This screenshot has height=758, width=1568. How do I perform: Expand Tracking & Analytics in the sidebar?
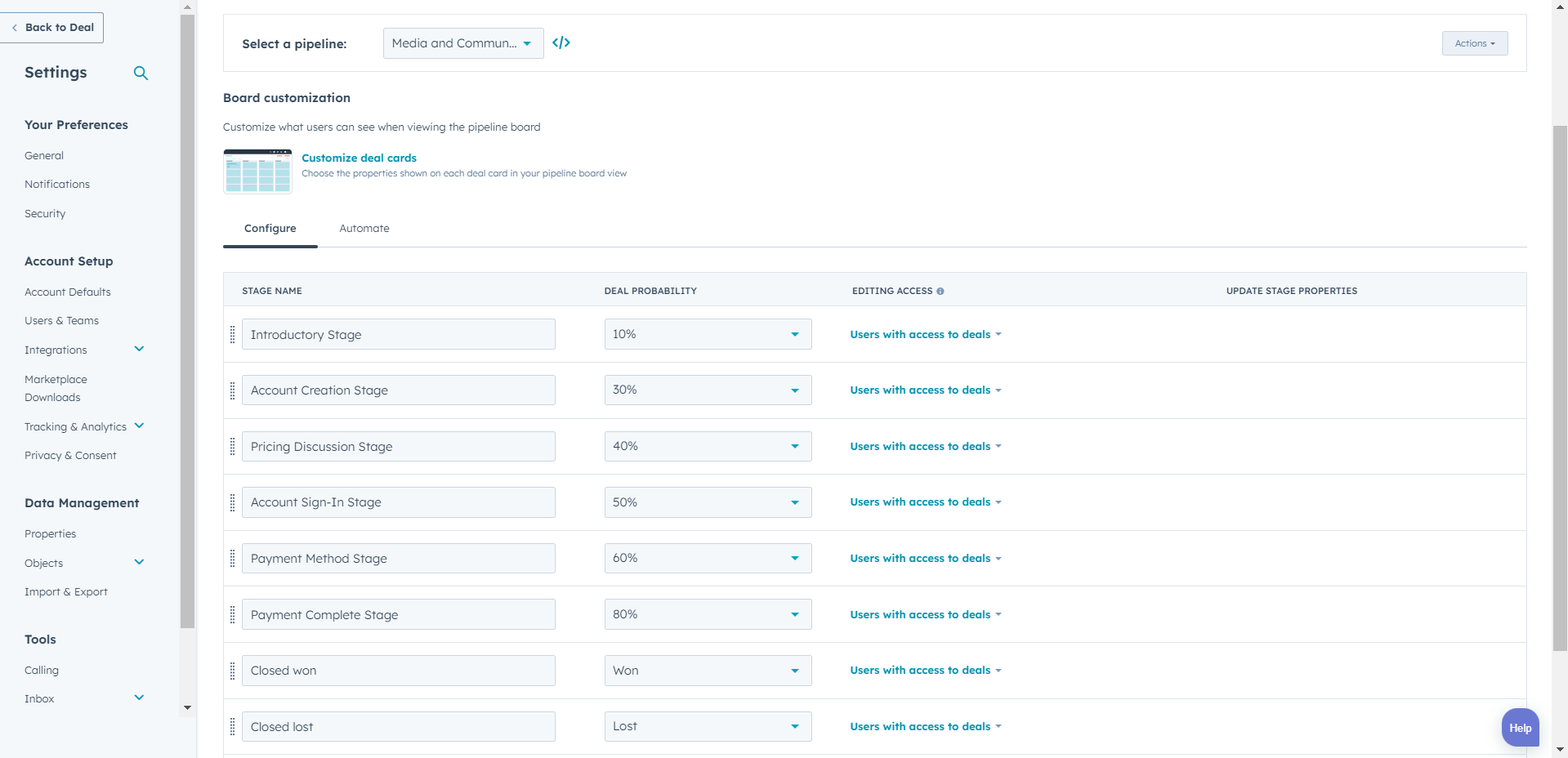point(139,426)
